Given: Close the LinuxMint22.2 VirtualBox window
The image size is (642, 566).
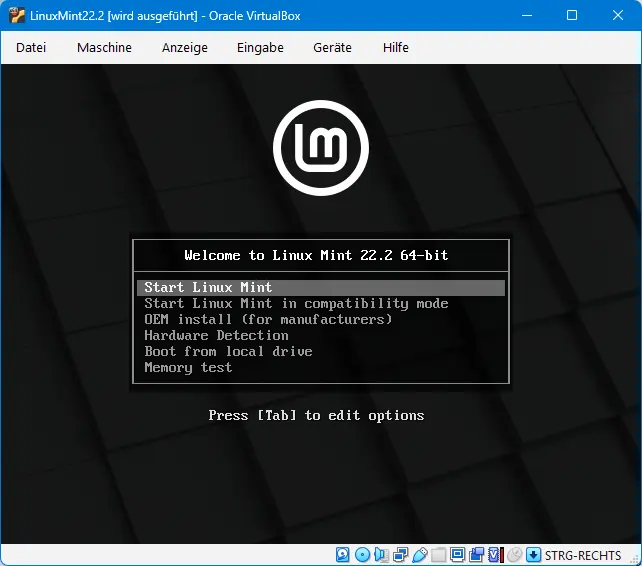Looking at the screenshot, I should coord(618,16).
